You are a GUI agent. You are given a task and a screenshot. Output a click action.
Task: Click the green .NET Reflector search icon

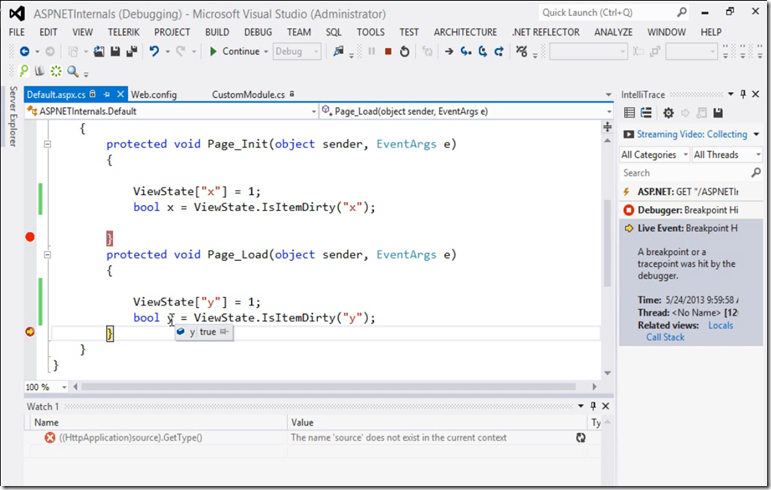pyautogui.click(x=24, y=71)
